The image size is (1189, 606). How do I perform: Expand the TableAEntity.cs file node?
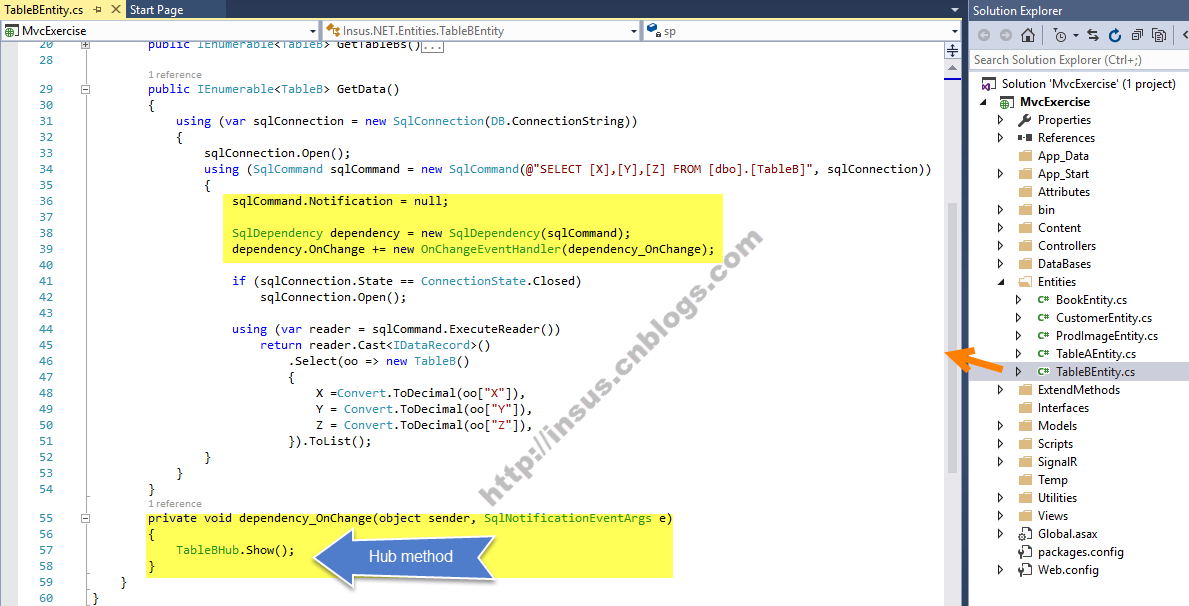click(1019, 354)
